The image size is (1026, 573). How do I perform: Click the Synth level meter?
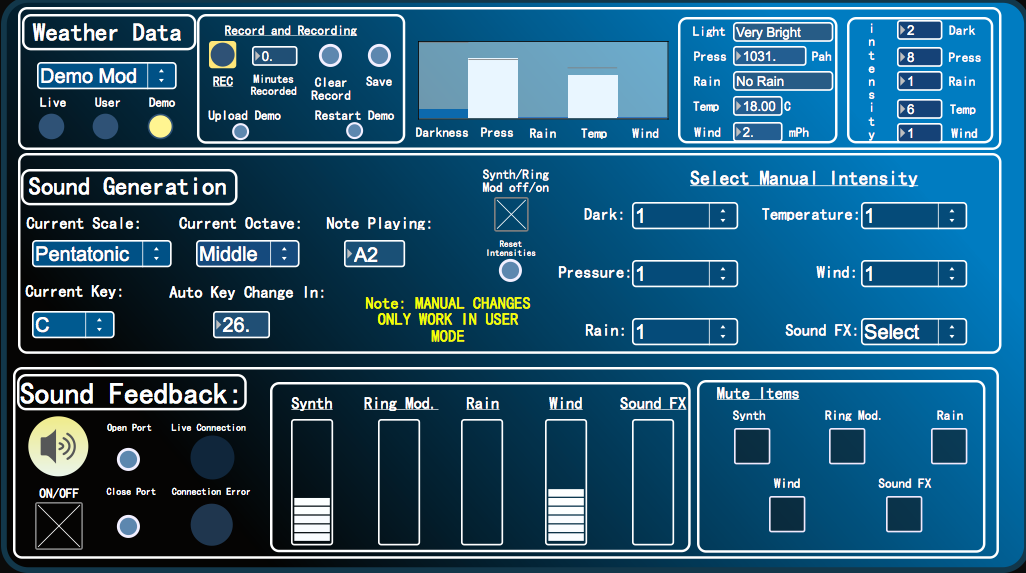tap(312, 482)
